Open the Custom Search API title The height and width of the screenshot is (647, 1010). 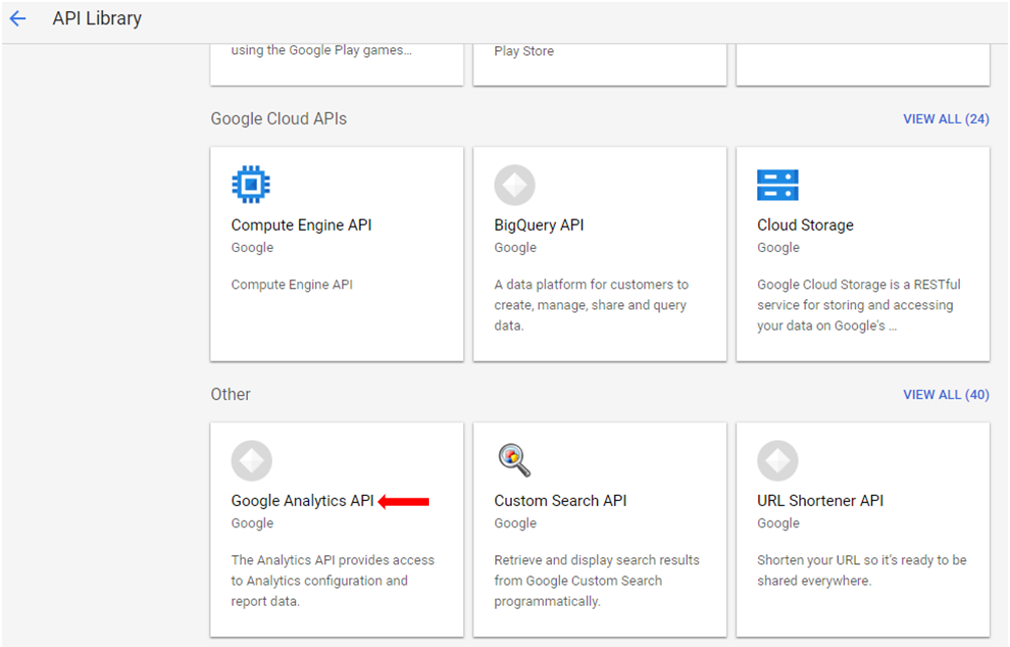tap(560, 501)
